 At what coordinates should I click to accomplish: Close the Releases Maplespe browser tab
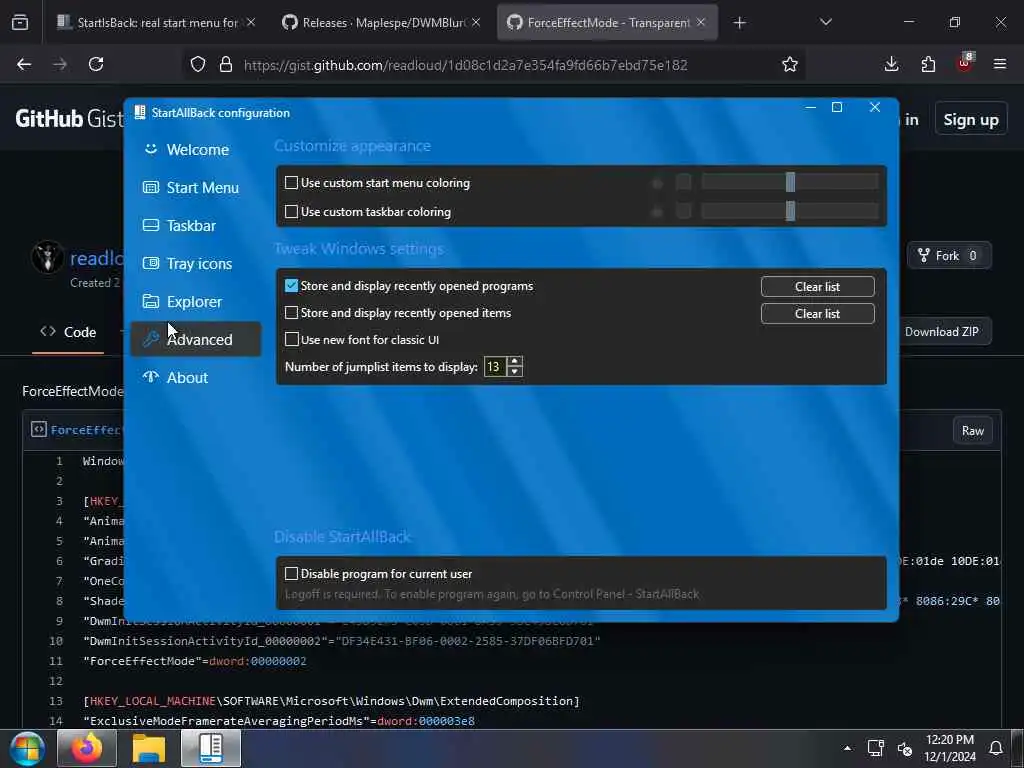(476, 23)
